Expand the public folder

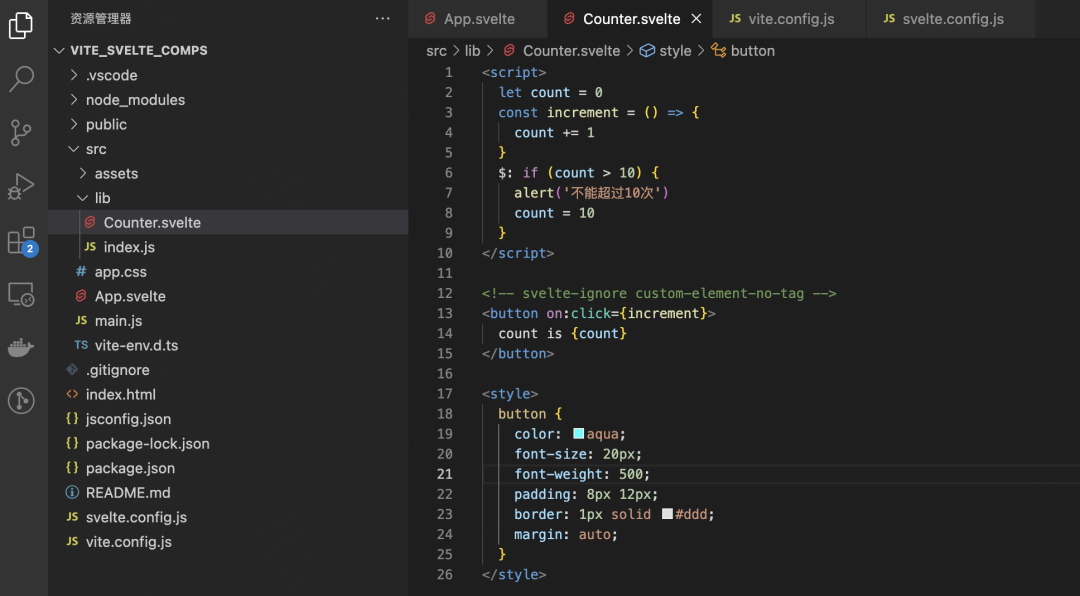(228, 125)
